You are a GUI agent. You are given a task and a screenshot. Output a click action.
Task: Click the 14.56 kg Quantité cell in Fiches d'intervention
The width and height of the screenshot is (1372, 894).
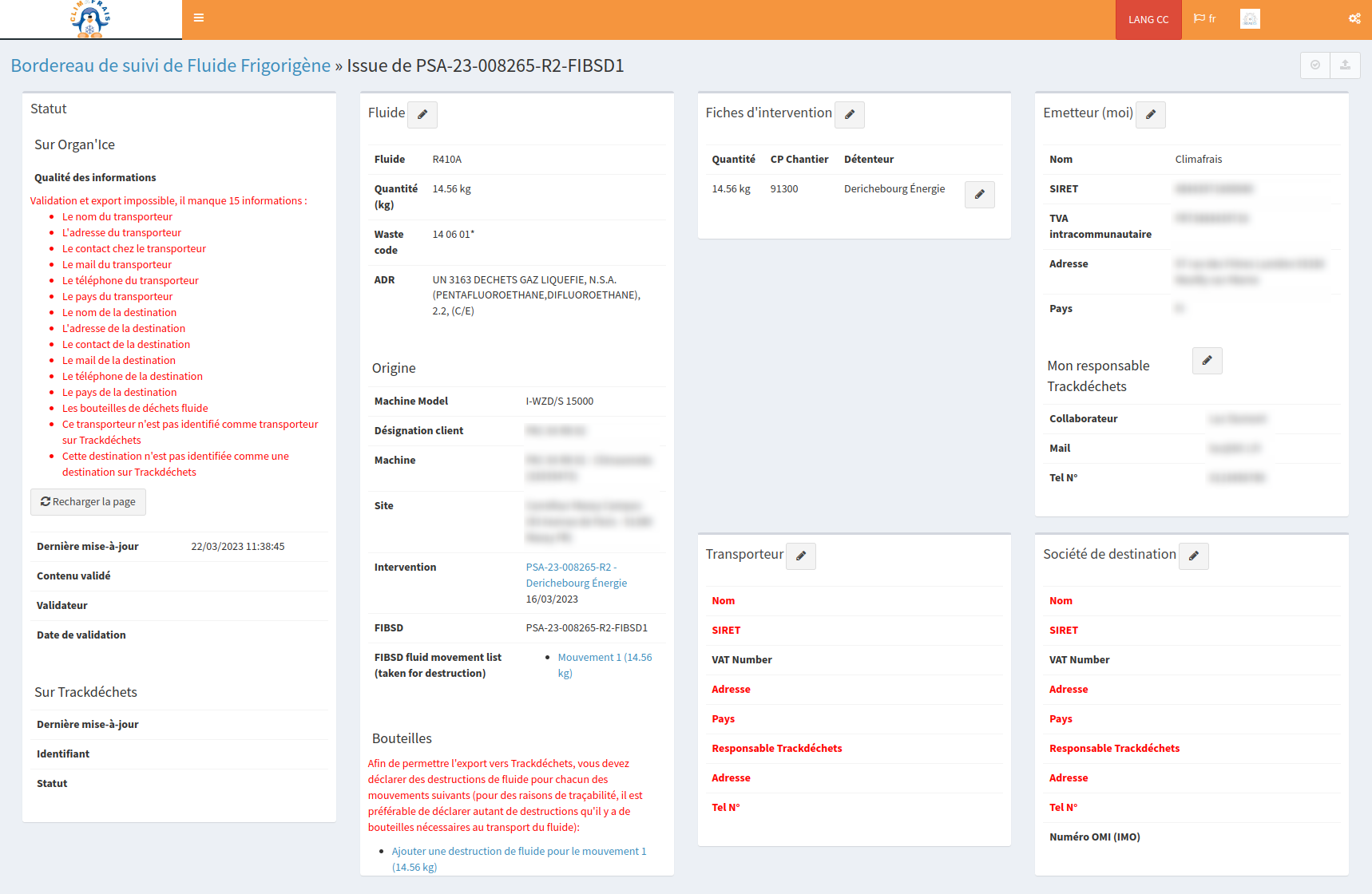click(x=732, y=189)
